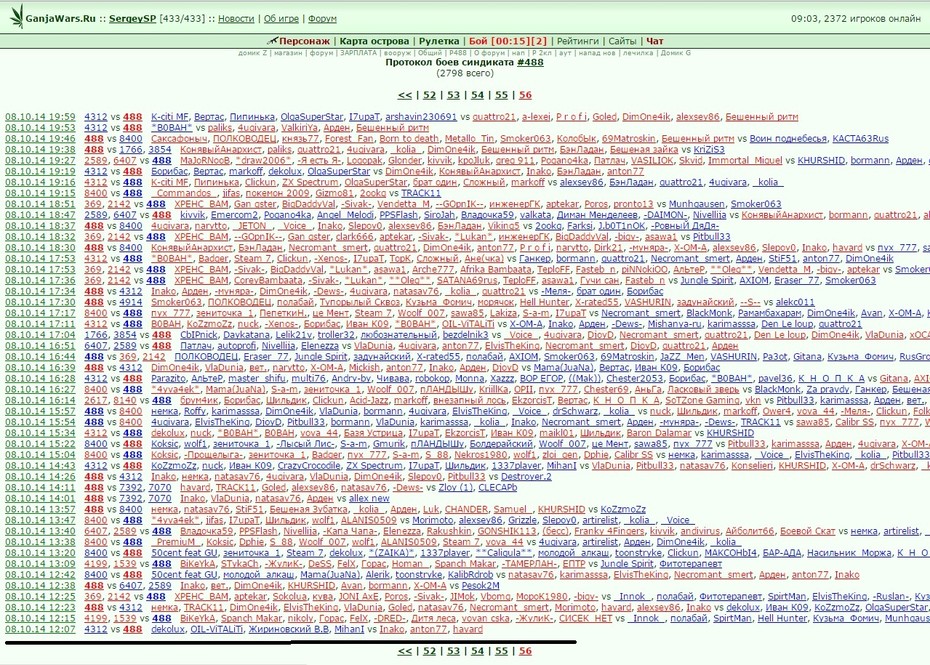The width and height of the screenshot is (930, 665).
Task: Click player CLECAPb in the 14:11 row
Action: 497,487
